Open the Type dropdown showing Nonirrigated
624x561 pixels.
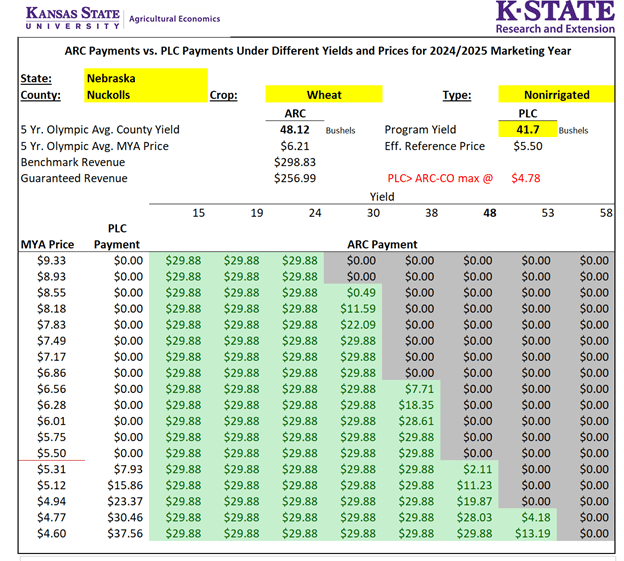(x=553, y=95)
